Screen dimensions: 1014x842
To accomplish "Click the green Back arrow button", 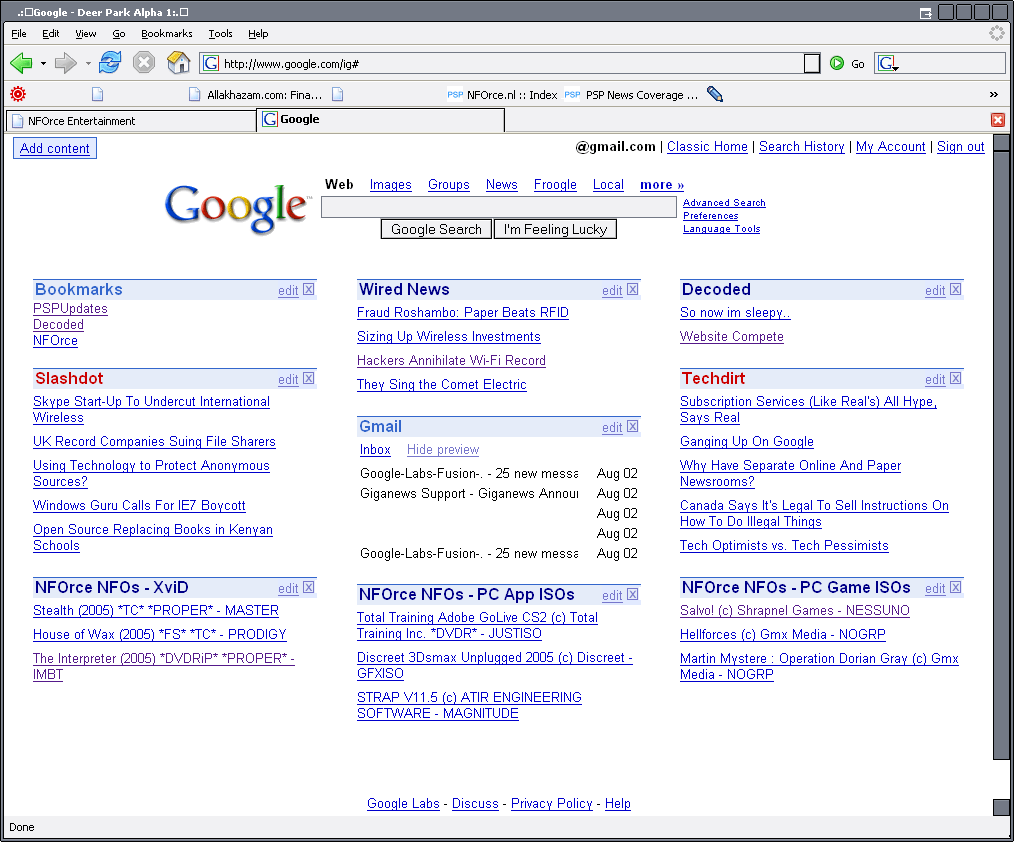I will [x=21, y=63].
